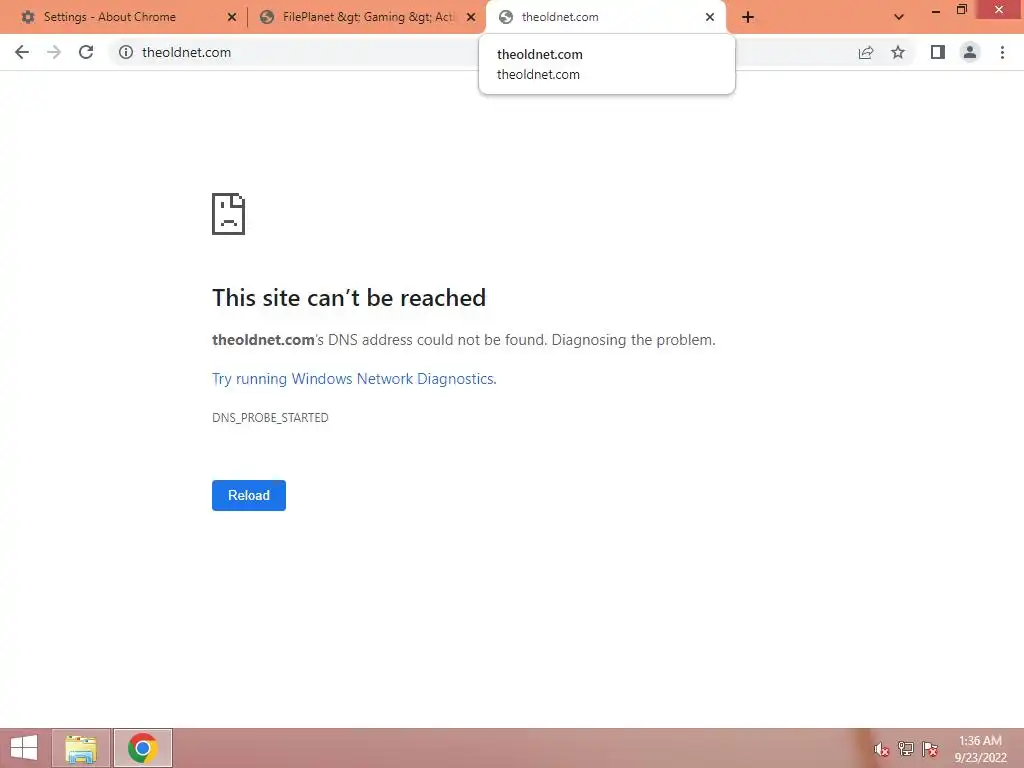Minimize the Chrome window
Viewport: 1024px width, 768px height.
[x=936, y=10]
